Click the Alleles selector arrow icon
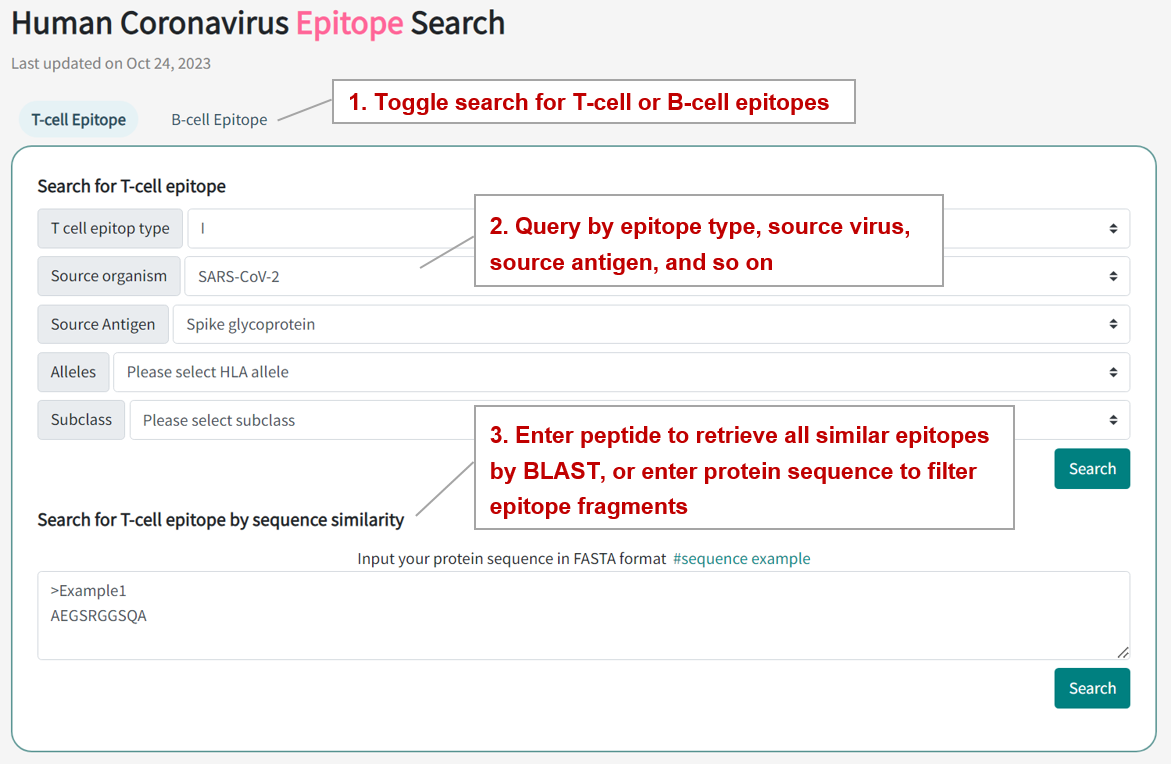Image resolution: width=1171 pixels, height=764 pixels. pyautogui.click(x=1113, y=373)
